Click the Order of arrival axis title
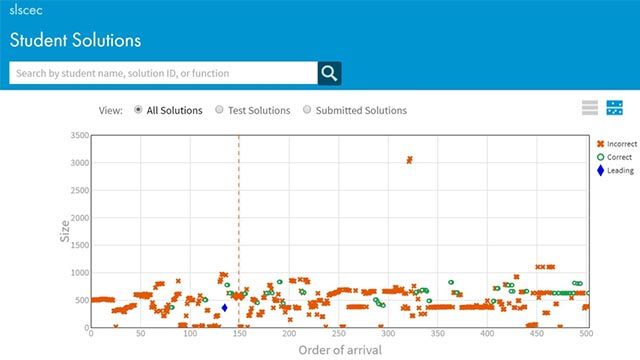The image size is (640, 360). [x=340, y=350]
